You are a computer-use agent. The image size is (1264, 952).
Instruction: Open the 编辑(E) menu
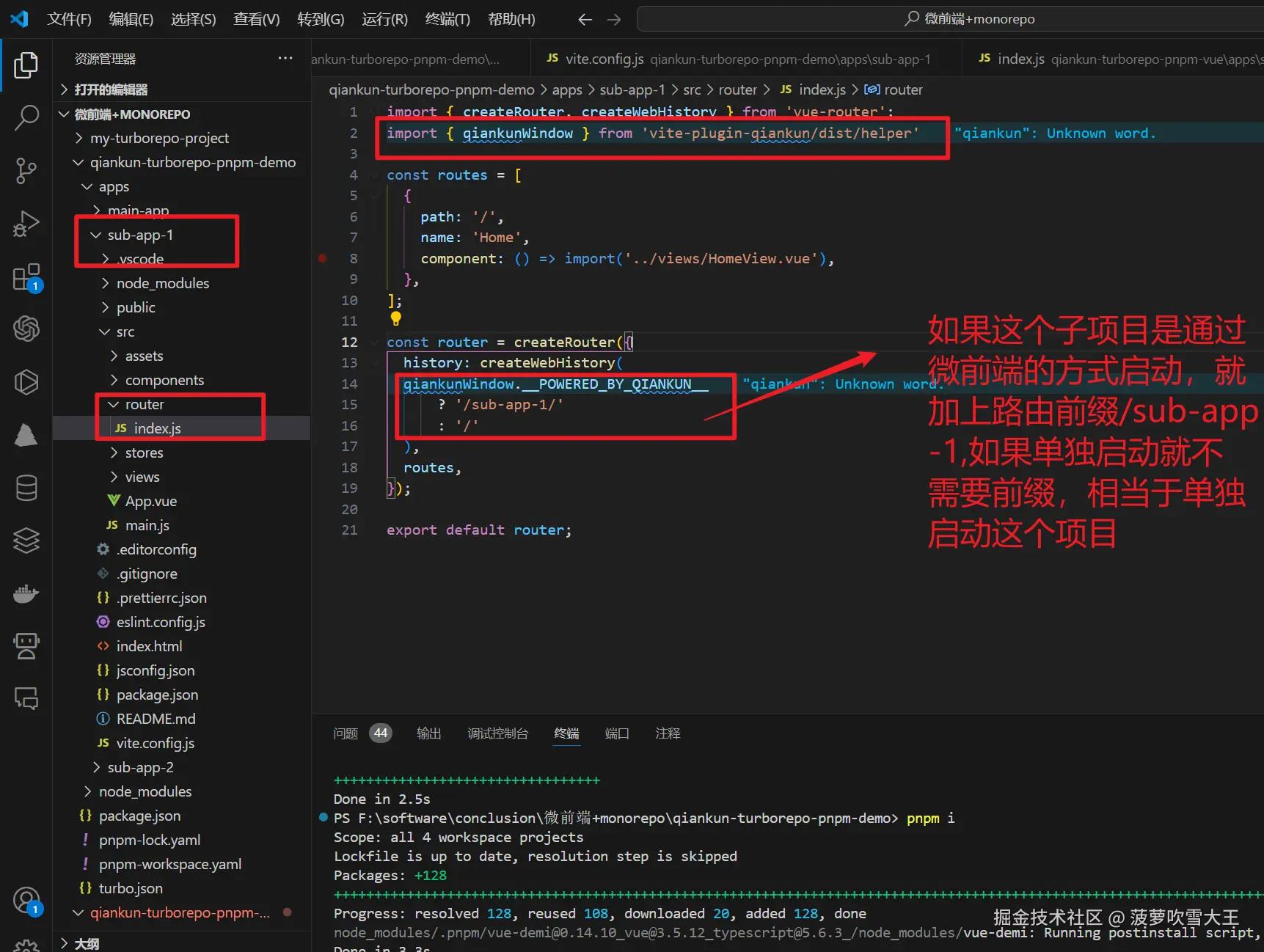[131, 19]
